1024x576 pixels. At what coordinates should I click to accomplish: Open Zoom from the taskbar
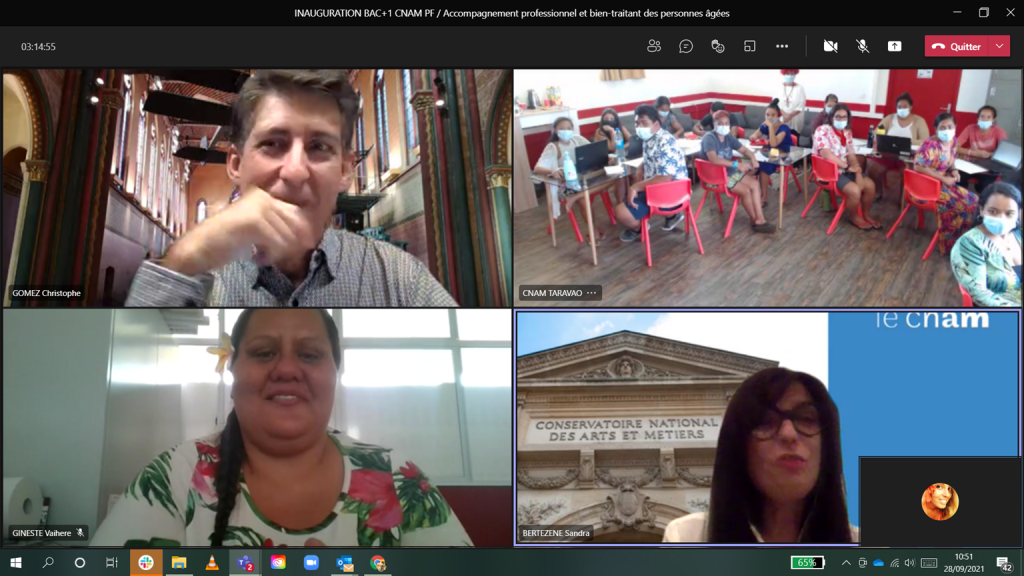pos(312,562)
